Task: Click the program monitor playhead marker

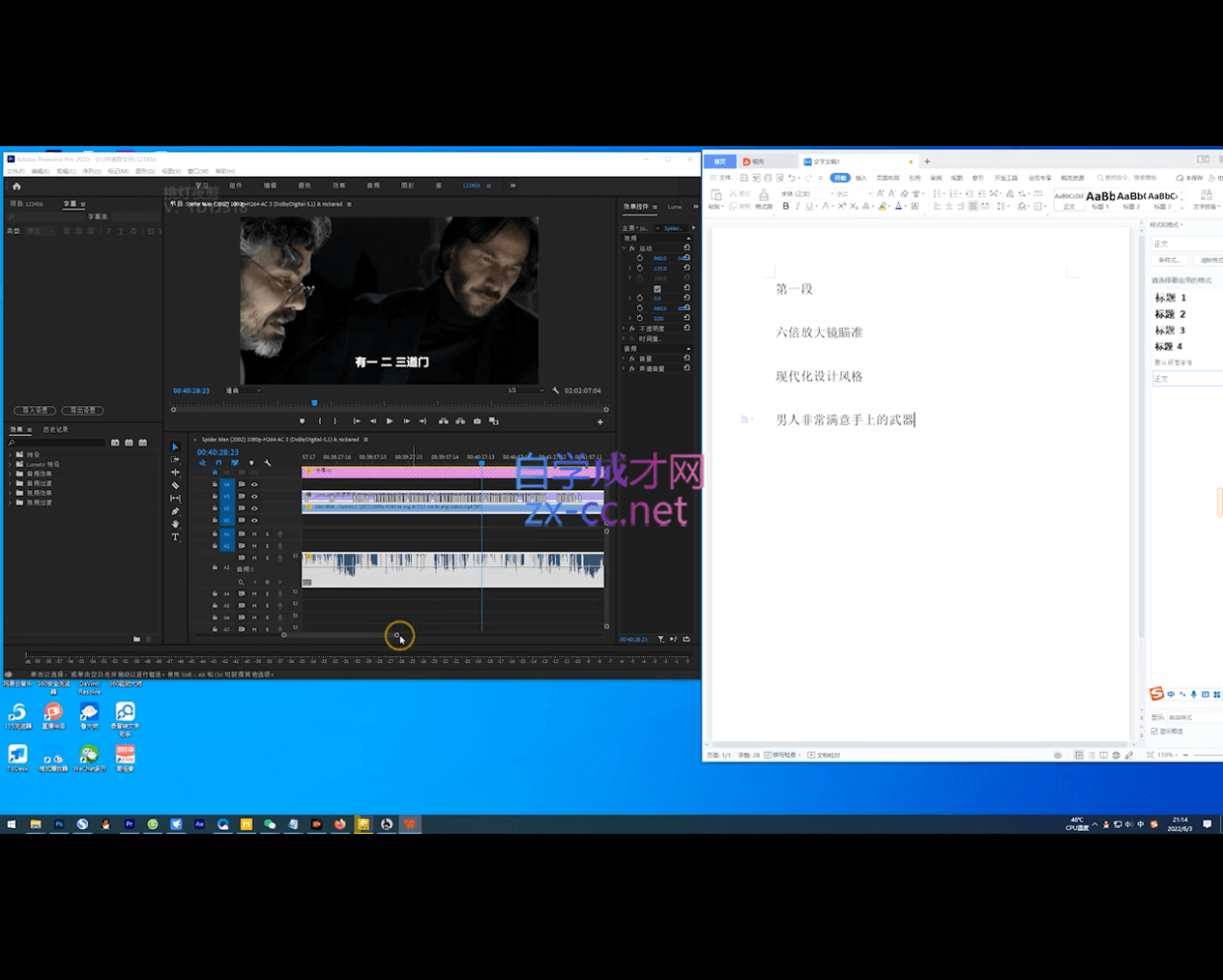Action: (314, 403)
